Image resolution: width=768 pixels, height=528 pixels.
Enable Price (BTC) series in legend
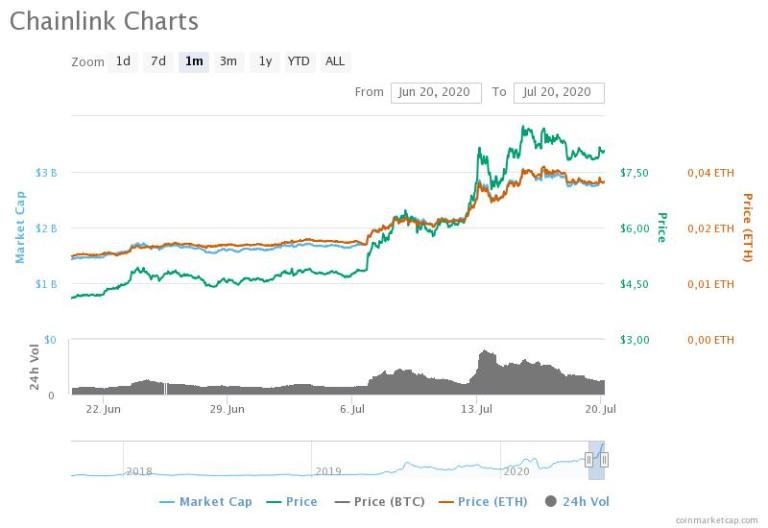379,502
